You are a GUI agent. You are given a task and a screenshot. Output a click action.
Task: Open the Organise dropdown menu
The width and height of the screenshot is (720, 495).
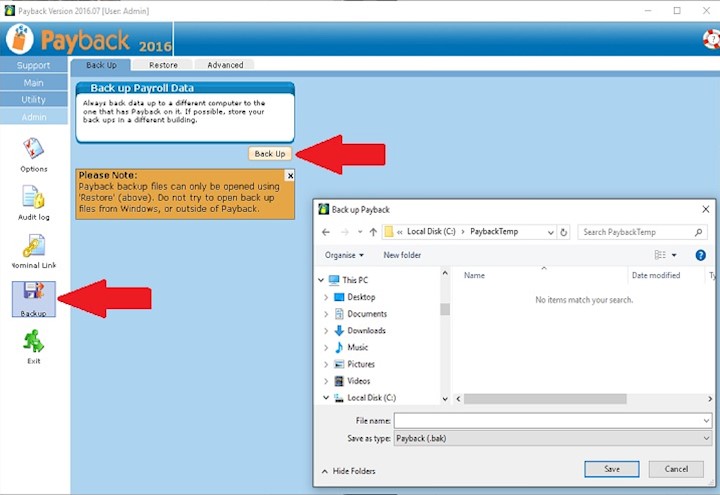(345, 255)
